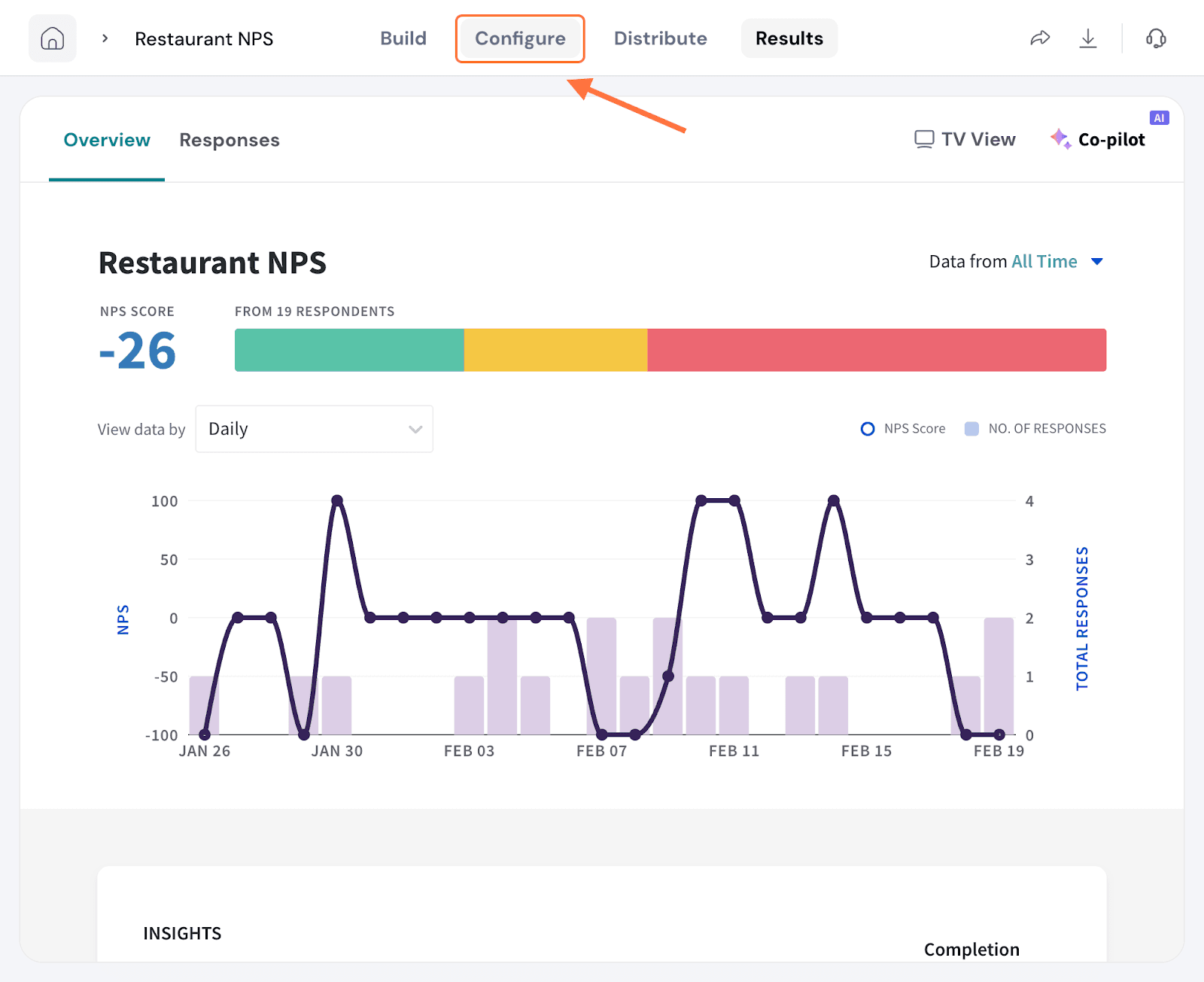Click the purple AI badge
The height and width of the screenshot is (982, 1204).
(x=1159, y=118)
